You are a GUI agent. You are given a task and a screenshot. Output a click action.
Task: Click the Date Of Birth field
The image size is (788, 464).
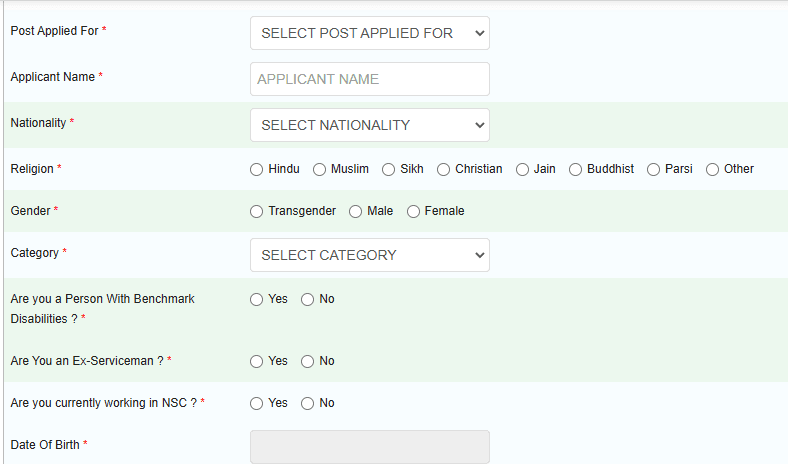(369, 446)
